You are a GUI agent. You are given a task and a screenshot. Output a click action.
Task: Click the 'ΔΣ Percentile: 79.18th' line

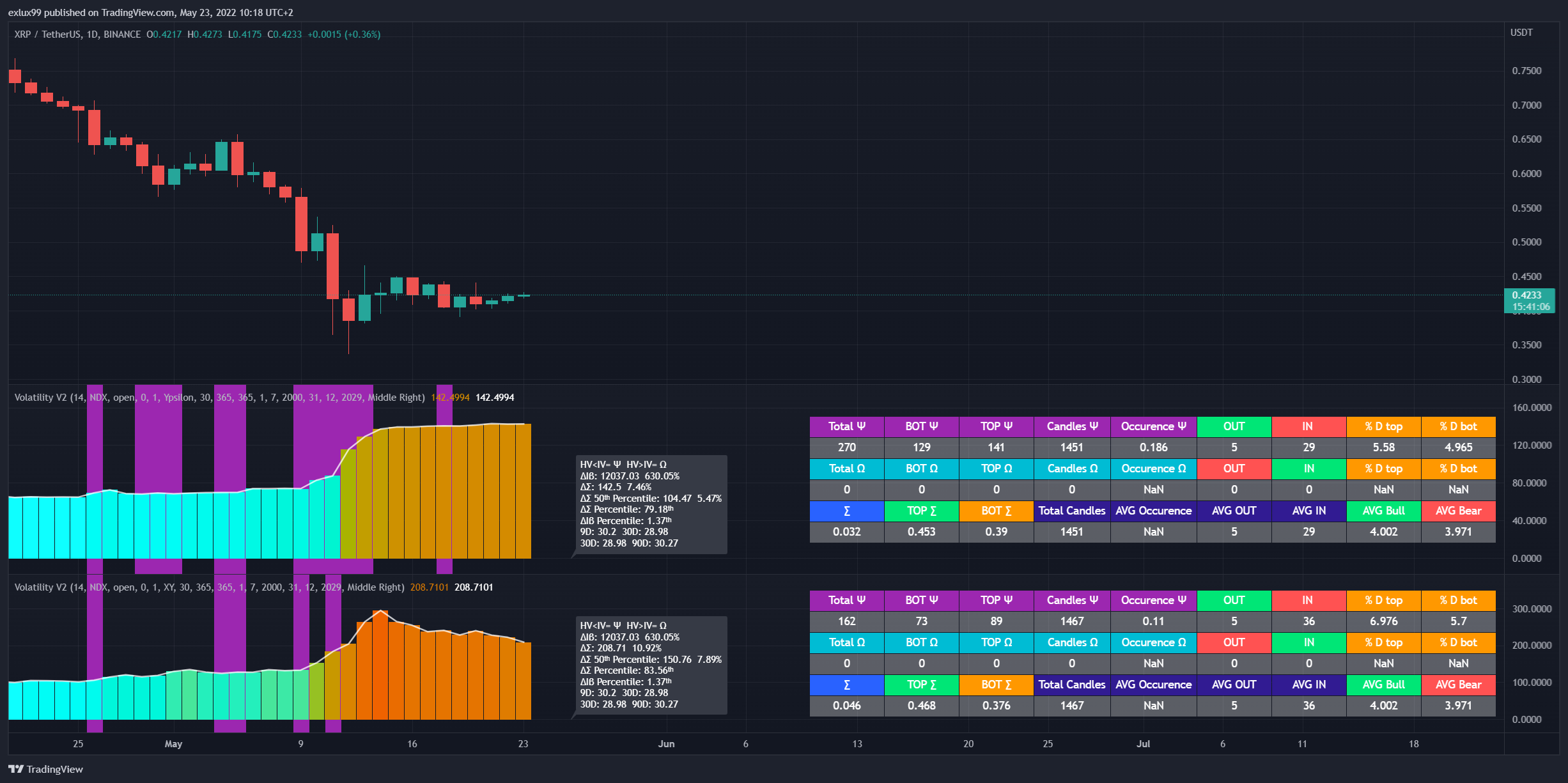(x=627, y=509)
